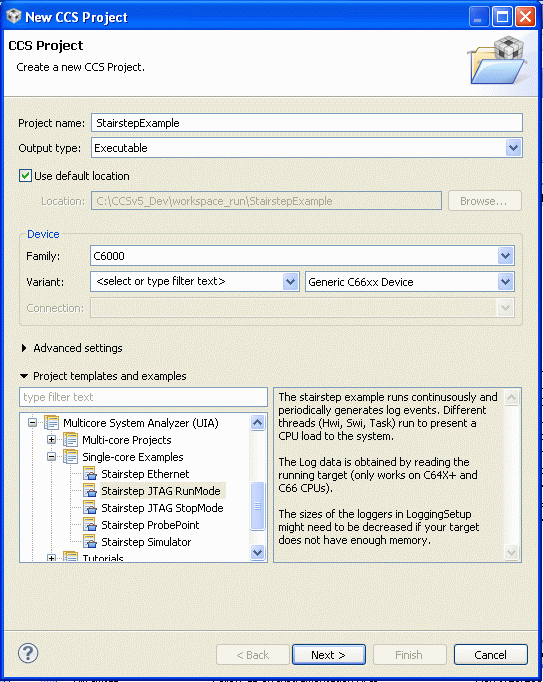Open the Variant filter dropdown arrow
Viewport: 543px width, 682px height.
(290, 282)
